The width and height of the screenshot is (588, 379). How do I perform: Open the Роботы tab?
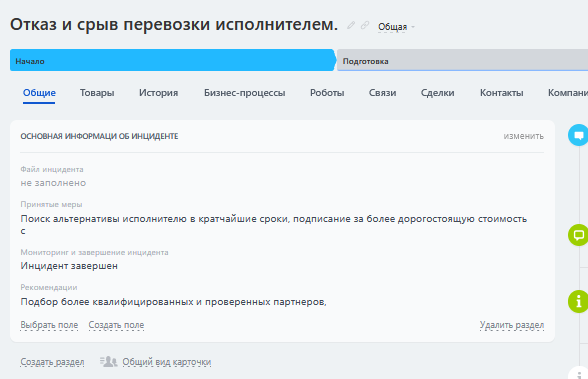click(x=327, y=93)
